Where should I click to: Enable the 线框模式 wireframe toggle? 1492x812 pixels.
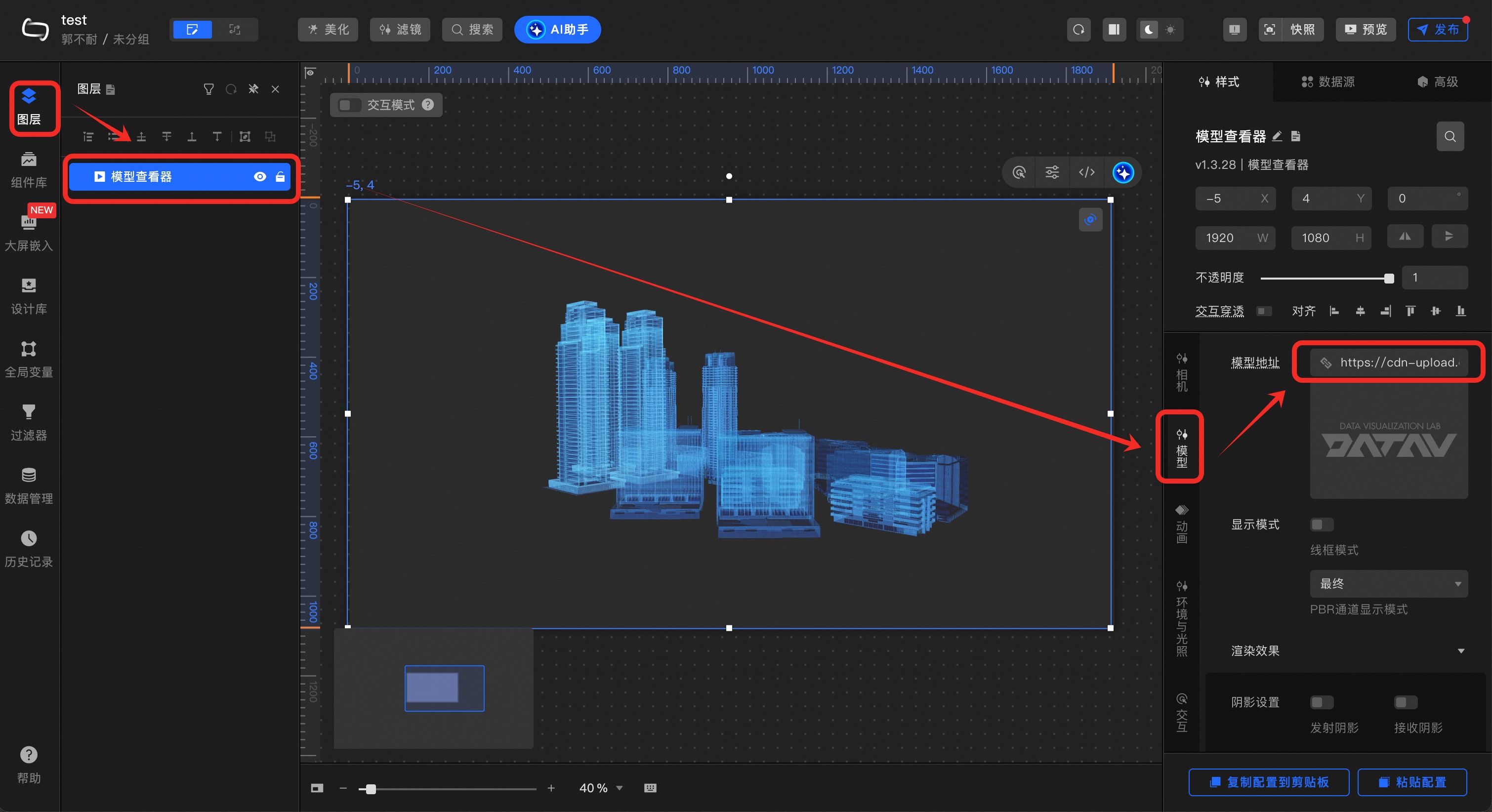(x=1321, y=525)
